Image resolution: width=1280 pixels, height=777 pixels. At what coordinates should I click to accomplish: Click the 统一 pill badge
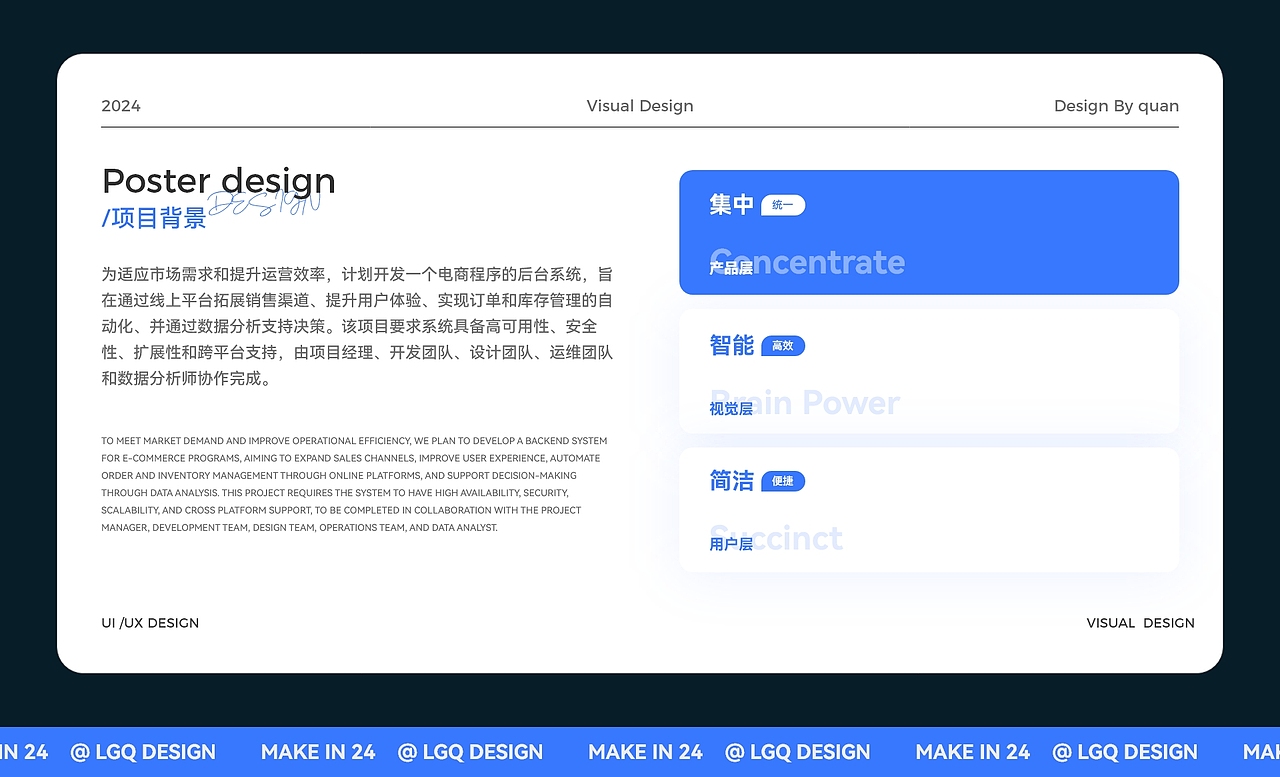coord(783,205)
